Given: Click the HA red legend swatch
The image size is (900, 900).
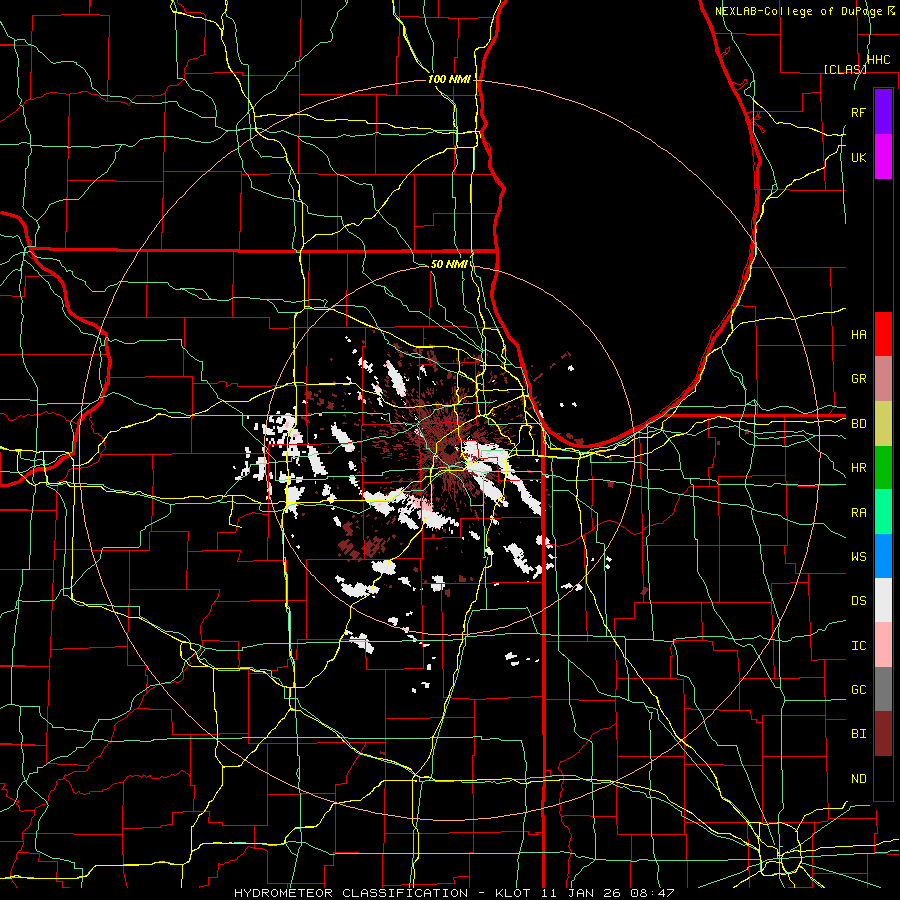Looking at the screenshot, I should click(883, 334).
